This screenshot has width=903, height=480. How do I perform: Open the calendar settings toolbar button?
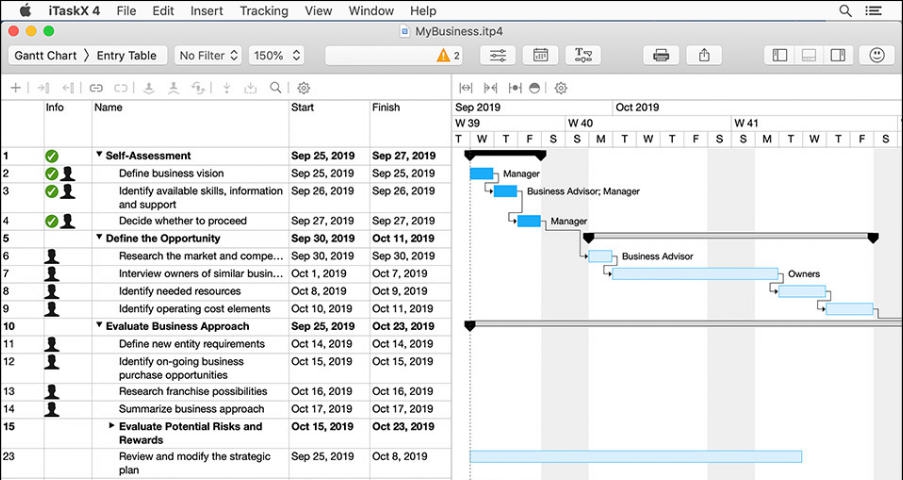click(540, 55)
